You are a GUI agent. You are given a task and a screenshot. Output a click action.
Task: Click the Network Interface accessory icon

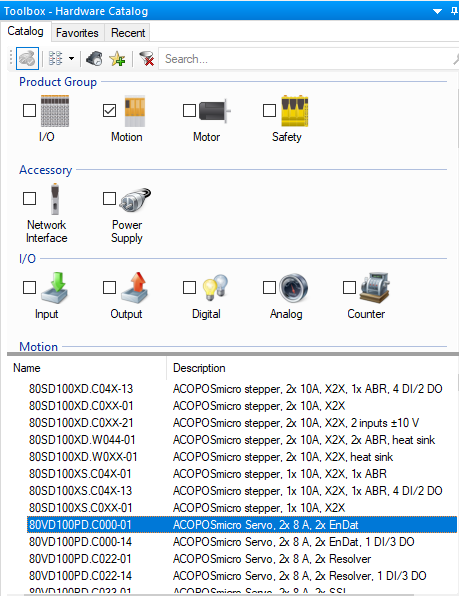[x=55, y=199]
